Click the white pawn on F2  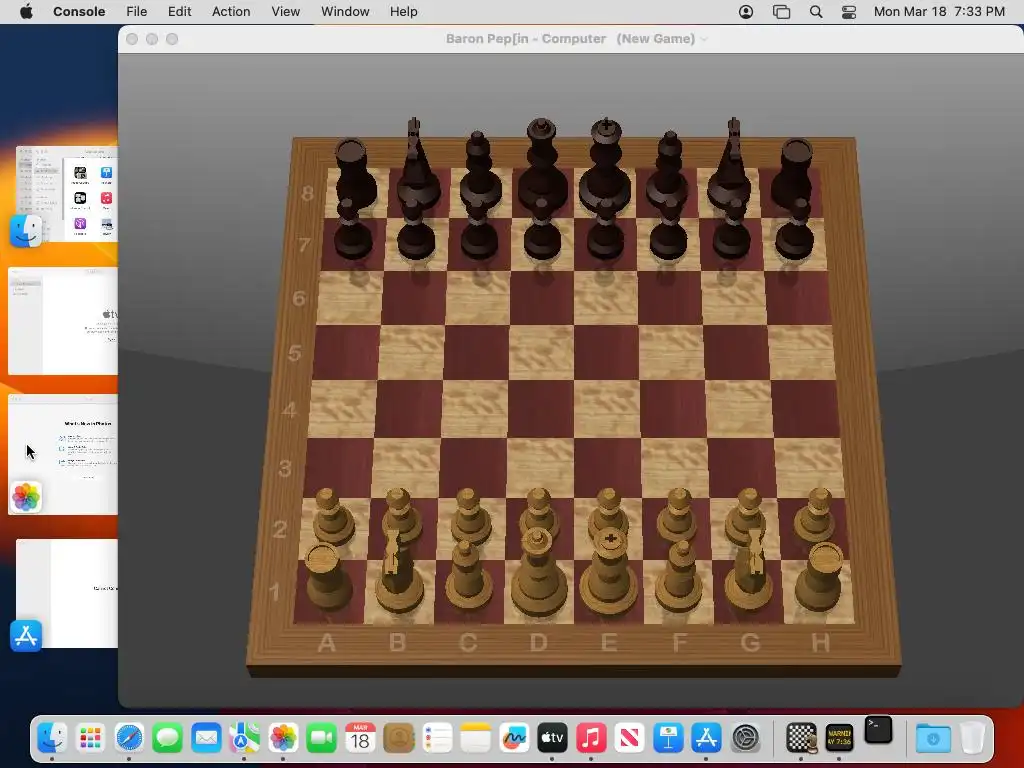[677, 516]
